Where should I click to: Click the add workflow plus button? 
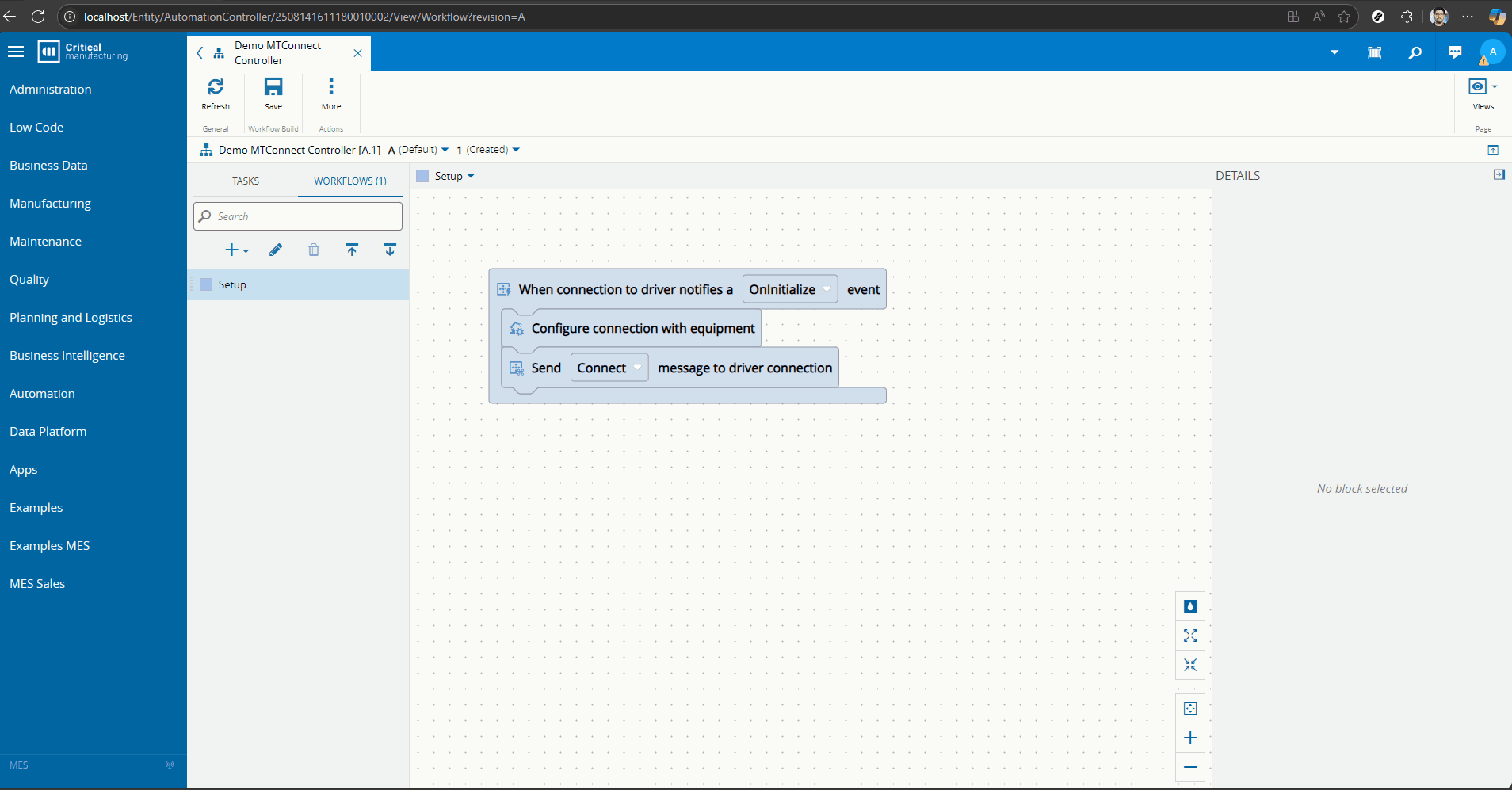236,250
